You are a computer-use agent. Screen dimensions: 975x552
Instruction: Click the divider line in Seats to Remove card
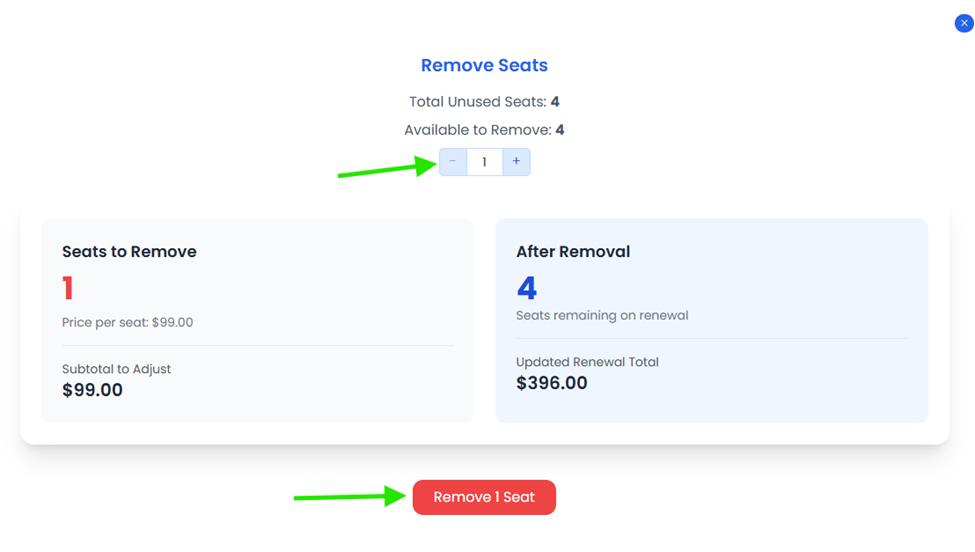(x=257, y=346)
